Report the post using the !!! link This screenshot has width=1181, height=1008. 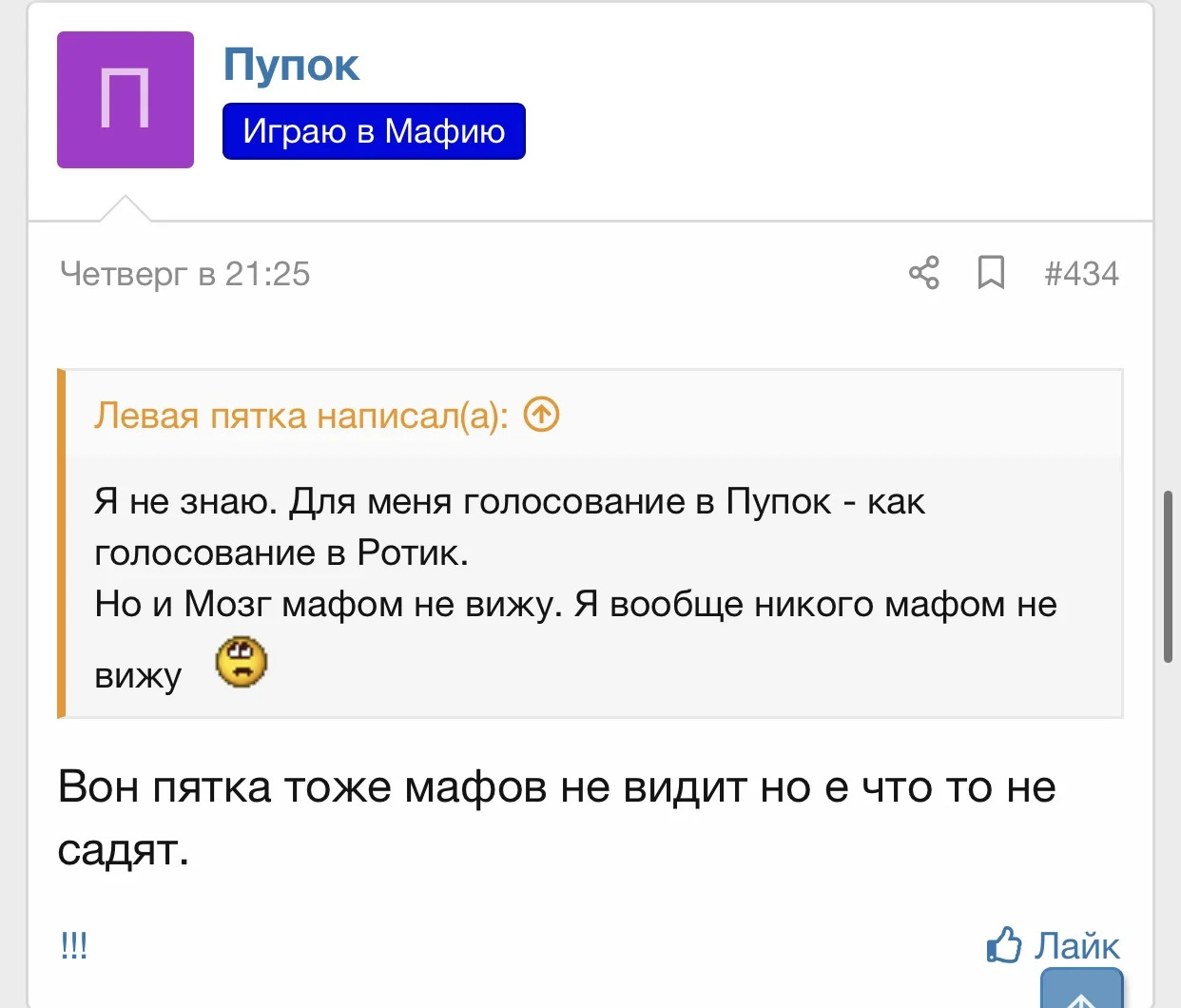(x=74, y=945)
